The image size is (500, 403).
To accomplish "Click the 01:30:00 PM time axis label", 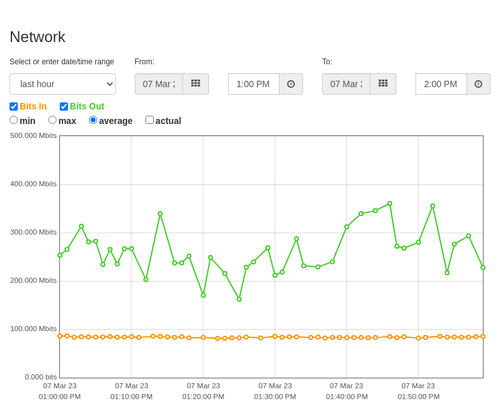I will click(x=275, y=397).
